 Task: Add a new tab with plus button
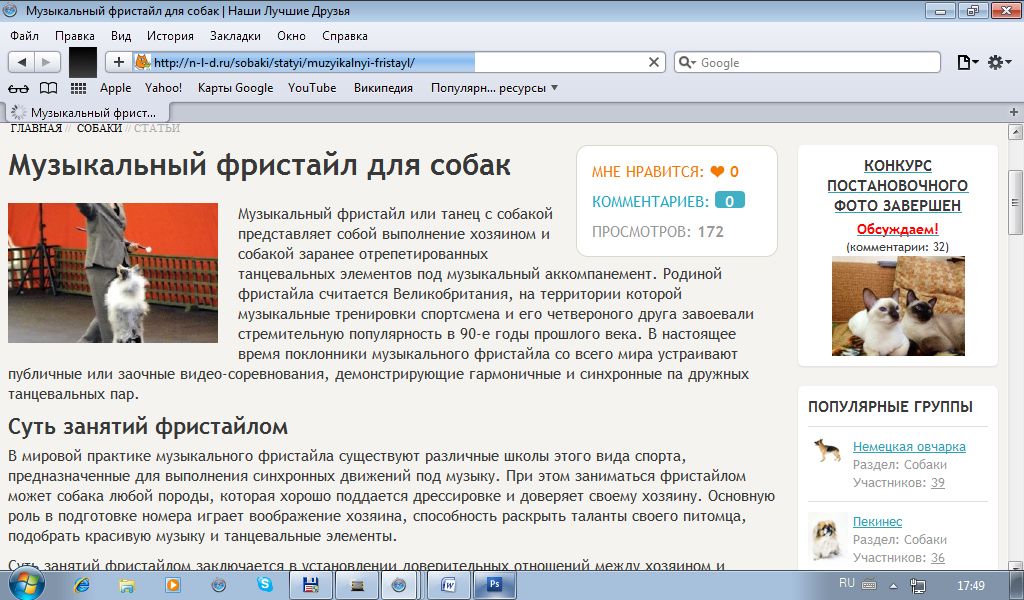[x=1014, y=112]
